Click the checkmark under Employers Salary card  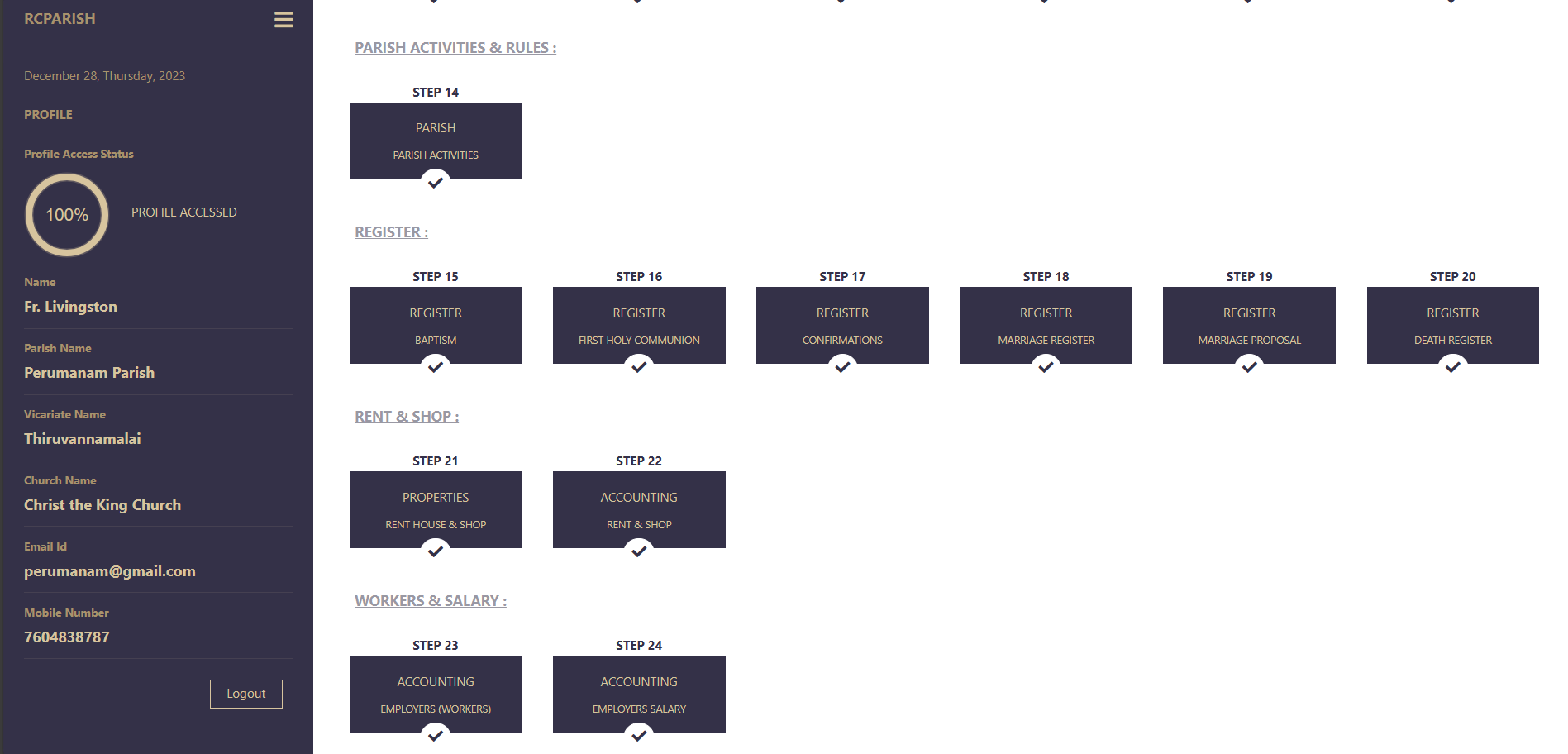tap(639, 735)
